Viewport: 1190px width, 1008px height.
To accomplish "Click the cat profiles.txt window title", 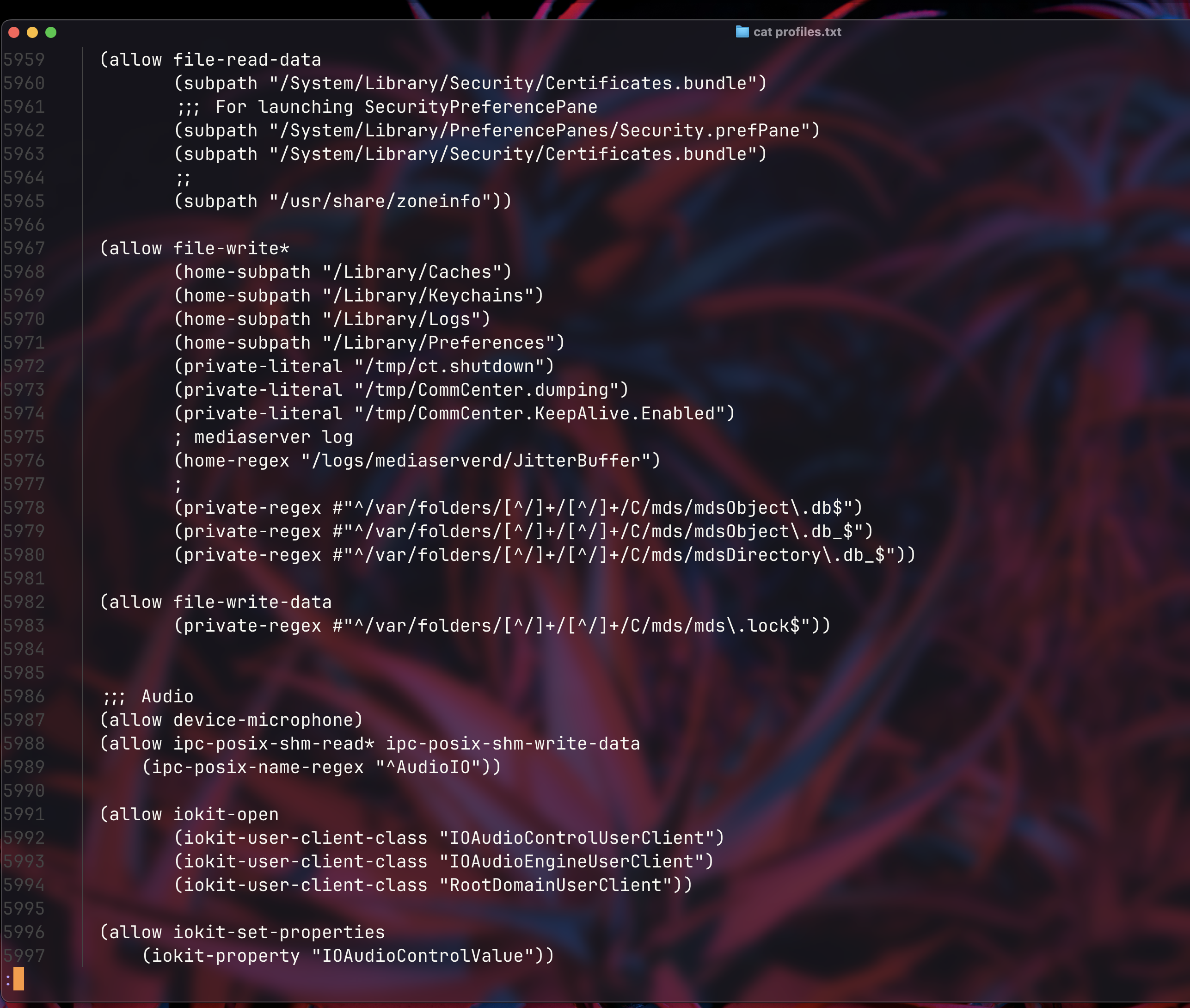I will pyautogui.click(x=797, y=32).
